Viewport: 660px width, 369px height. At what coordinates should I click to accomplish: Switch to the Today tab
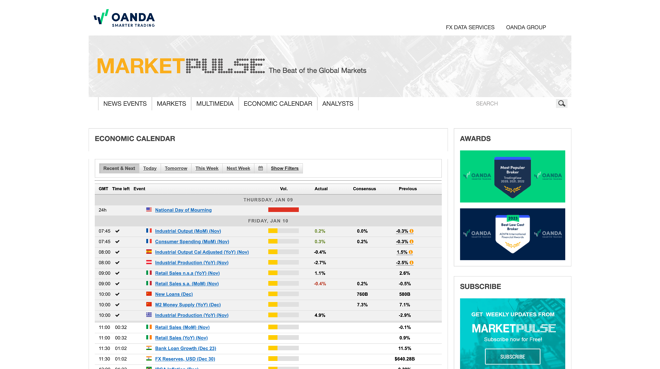click(149, 168)
